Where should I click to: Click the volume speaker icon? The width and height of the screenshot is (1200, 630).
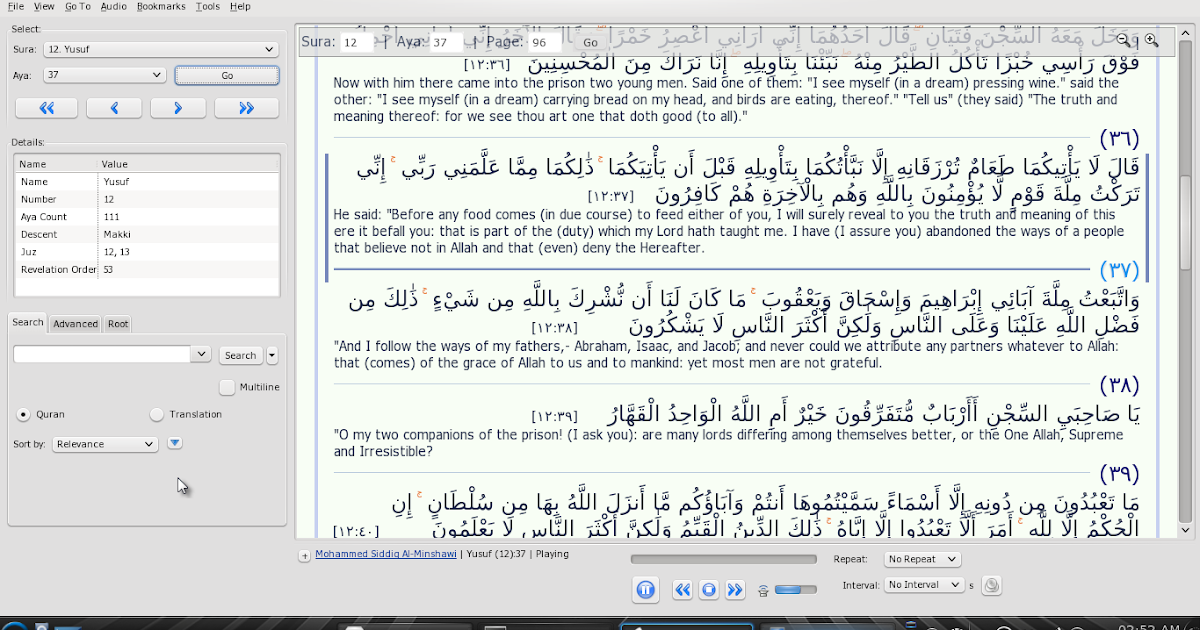[x=764, y=590]
